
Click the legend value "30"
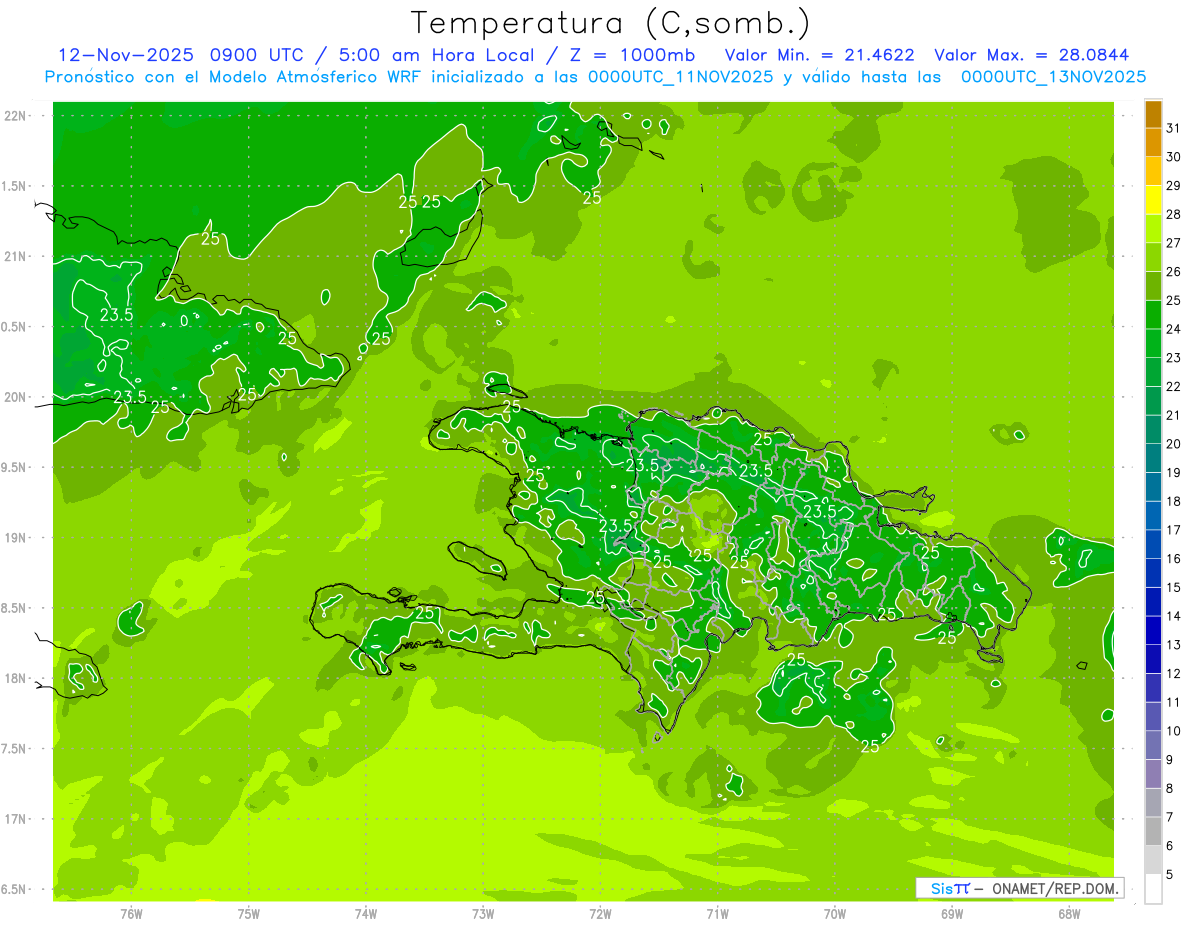1174,157
